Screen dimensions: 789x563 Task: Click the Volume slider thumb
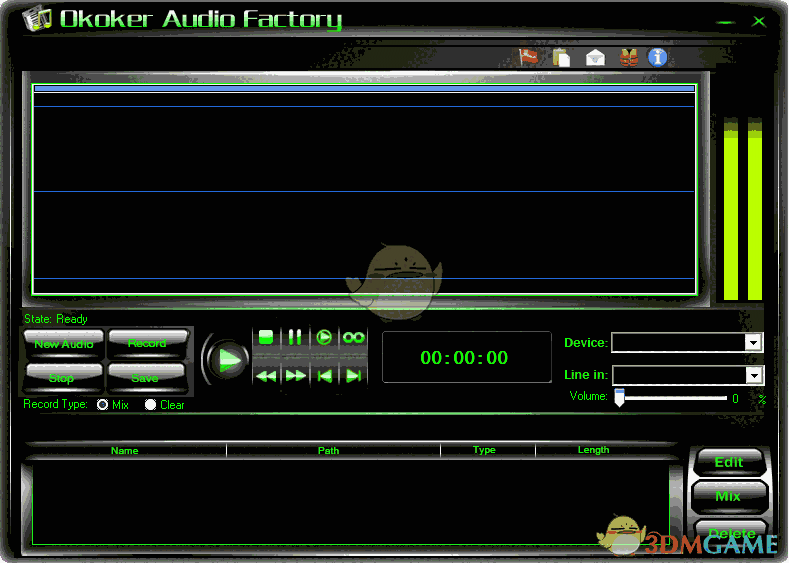tap(619, 397)
